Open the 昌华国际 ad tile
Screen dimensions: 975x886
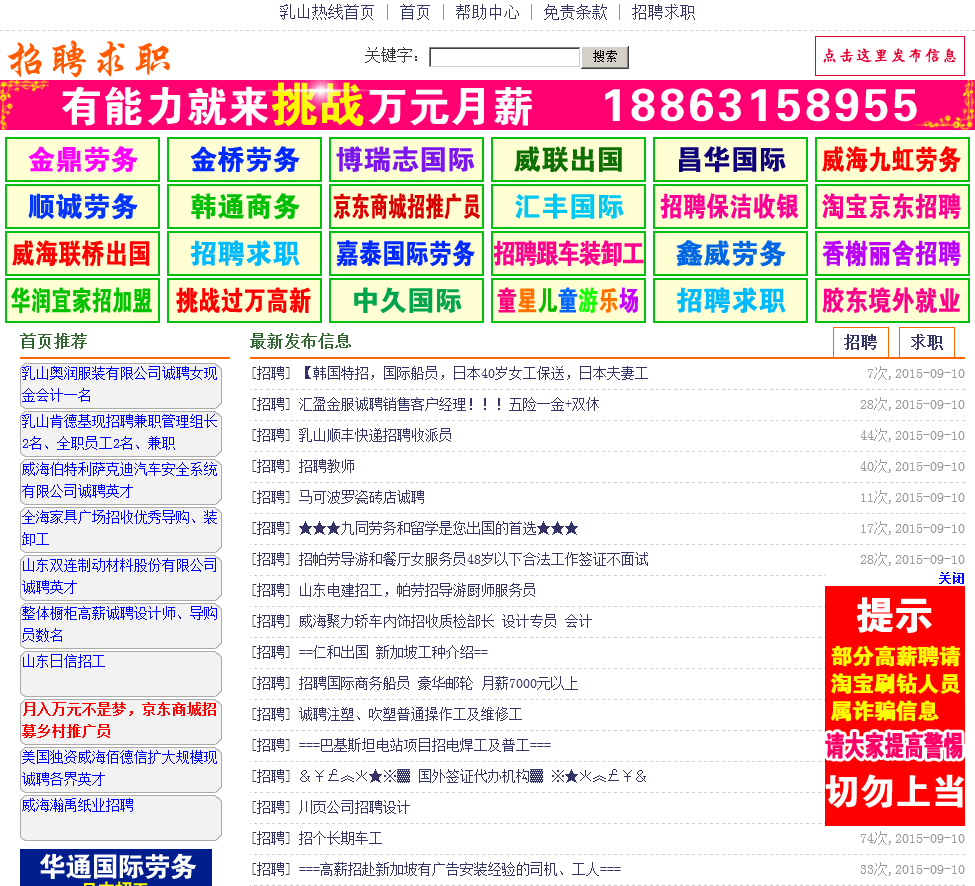(x=731, y=160)
